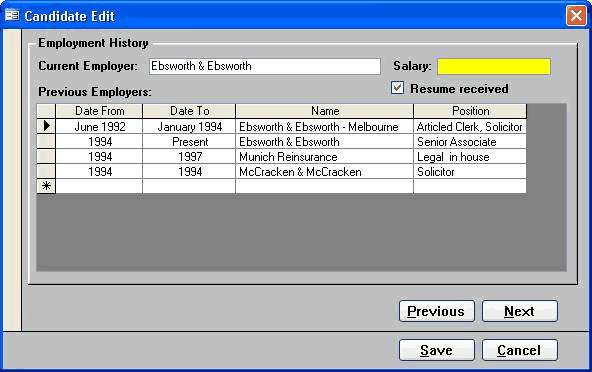Click the Name cell 'Ebsworth & Ebsworth' in Present row
592x372 pixels.
325,142
